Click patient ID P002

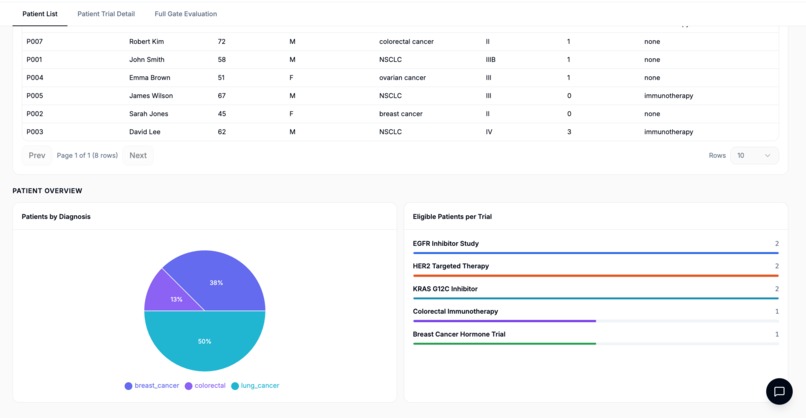(x=35, y=114)
